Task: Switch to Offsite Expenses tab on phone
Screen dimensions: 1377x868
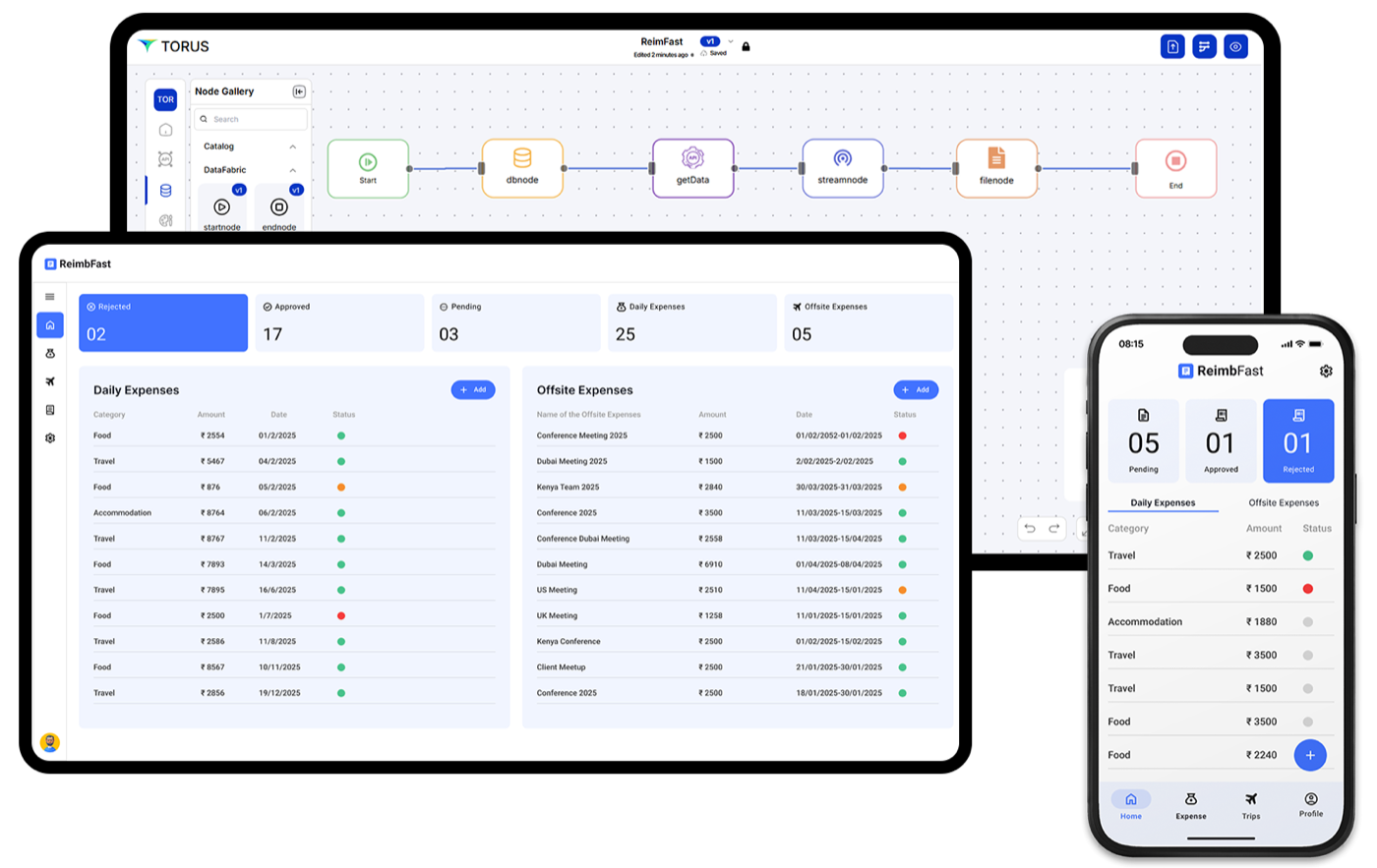Action: [1284, 502]
